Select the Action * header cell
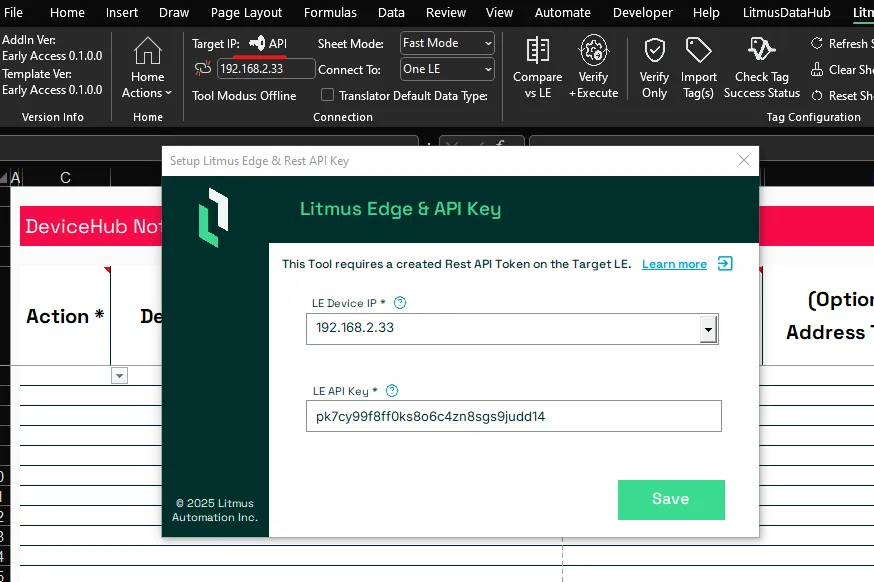 coord(65,316)
